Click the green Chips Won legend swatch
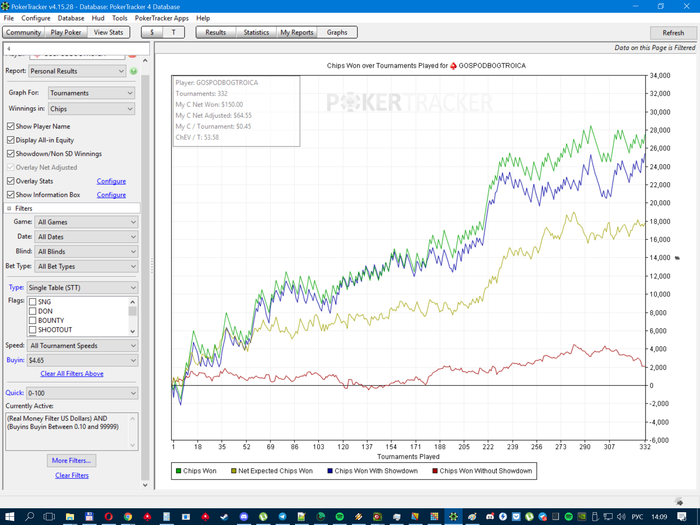The height and width of the screenshot is (525, 700). click(x=178, y=471)
